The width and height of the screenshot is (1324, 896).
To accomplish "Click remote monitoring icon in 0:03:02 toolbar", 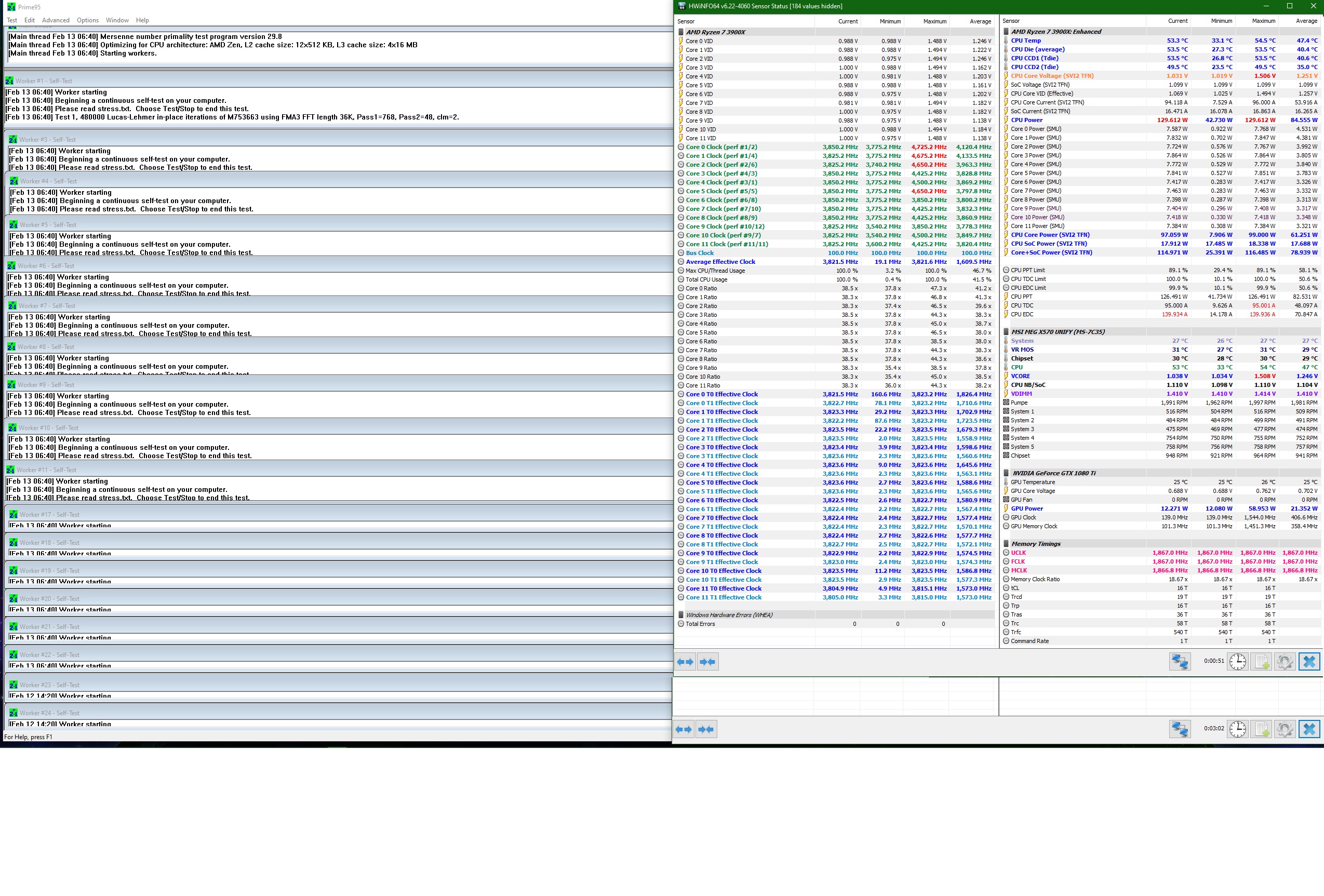I will point(1180,729).
